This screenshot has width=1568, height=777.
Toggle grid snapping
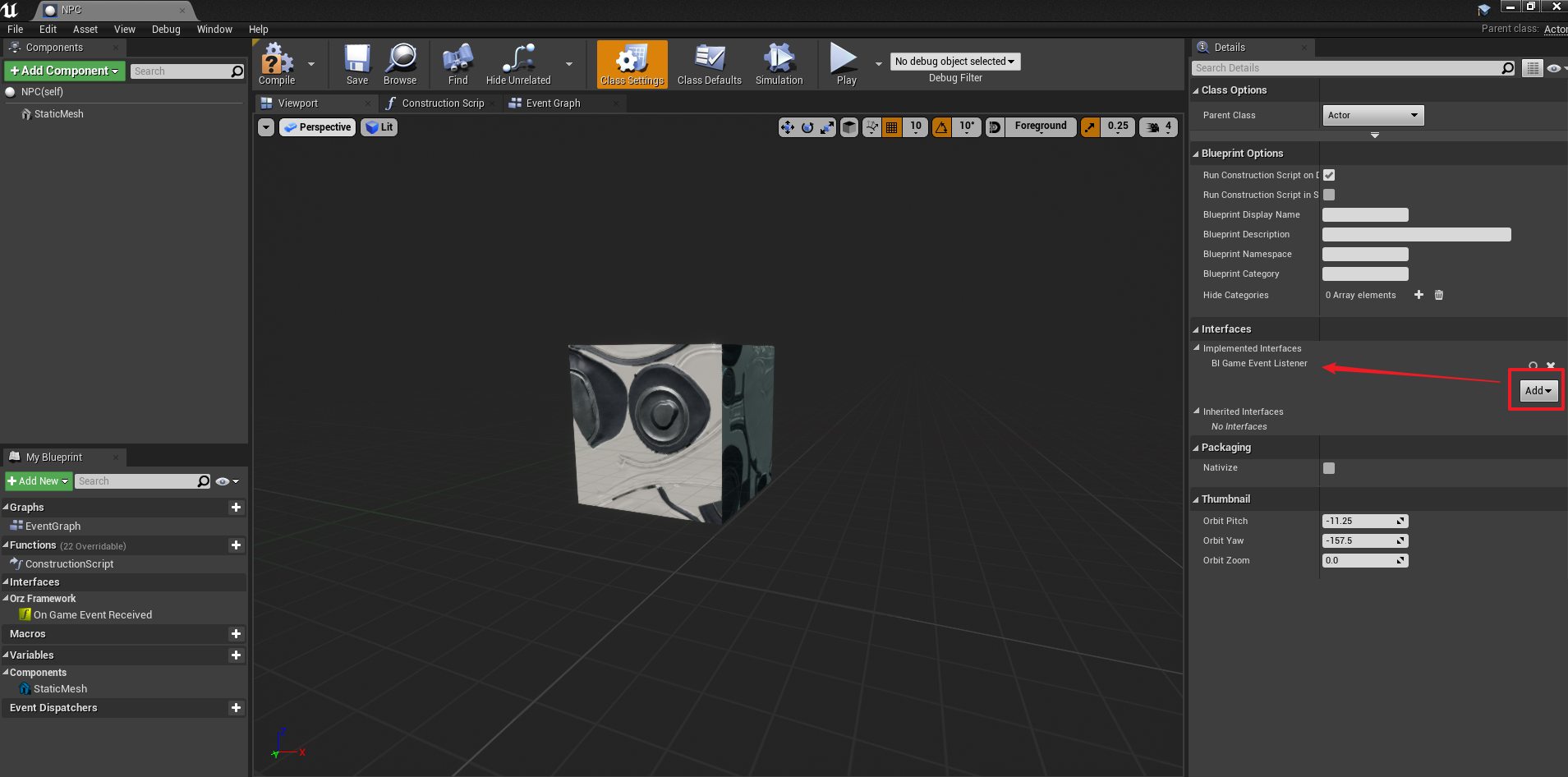point(891,127)
